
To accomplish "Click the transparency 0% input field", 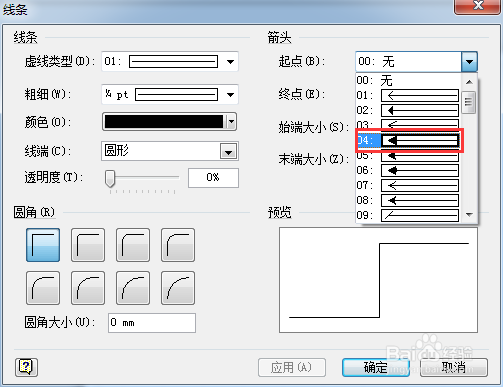I will (x=213, y=178).
